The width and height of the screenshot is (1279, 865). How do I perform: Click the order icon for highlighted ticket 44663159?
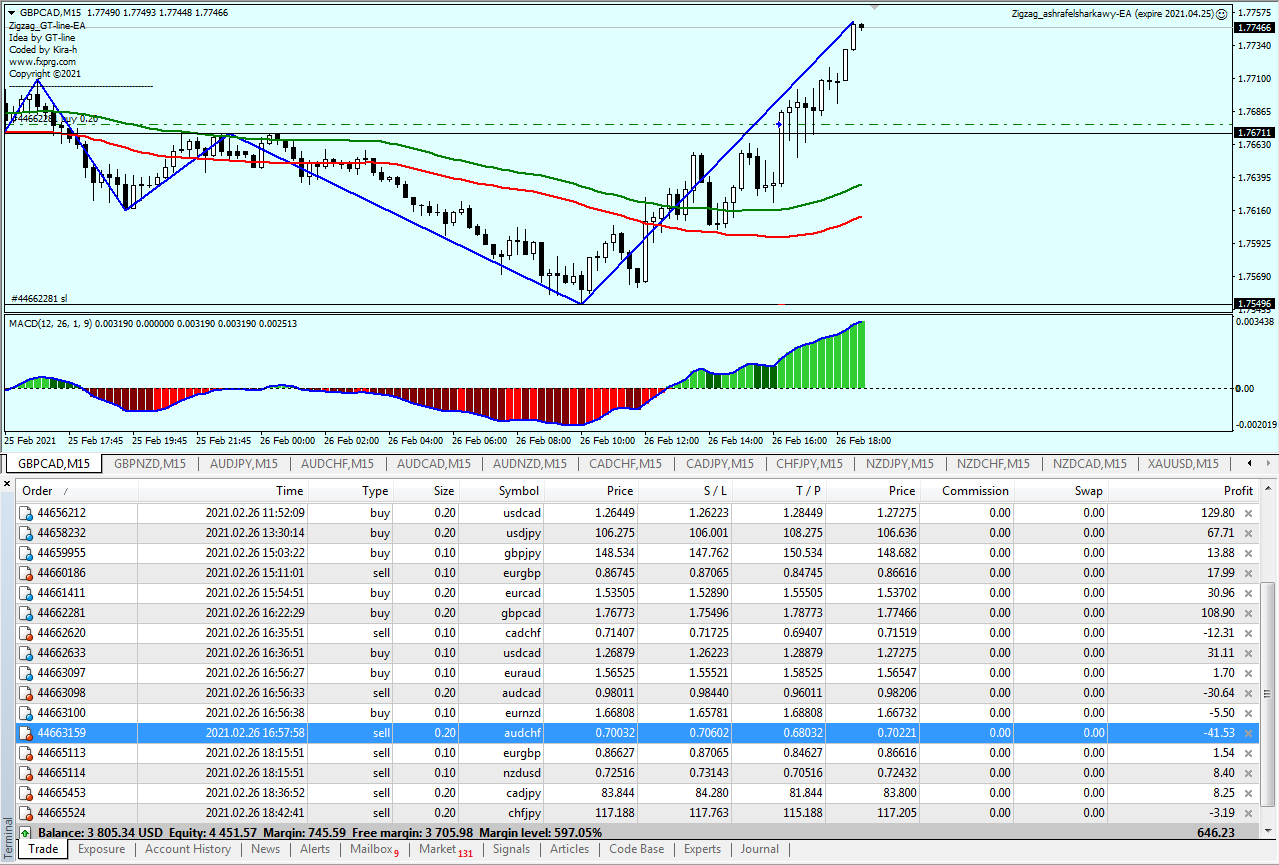point(26,733)
